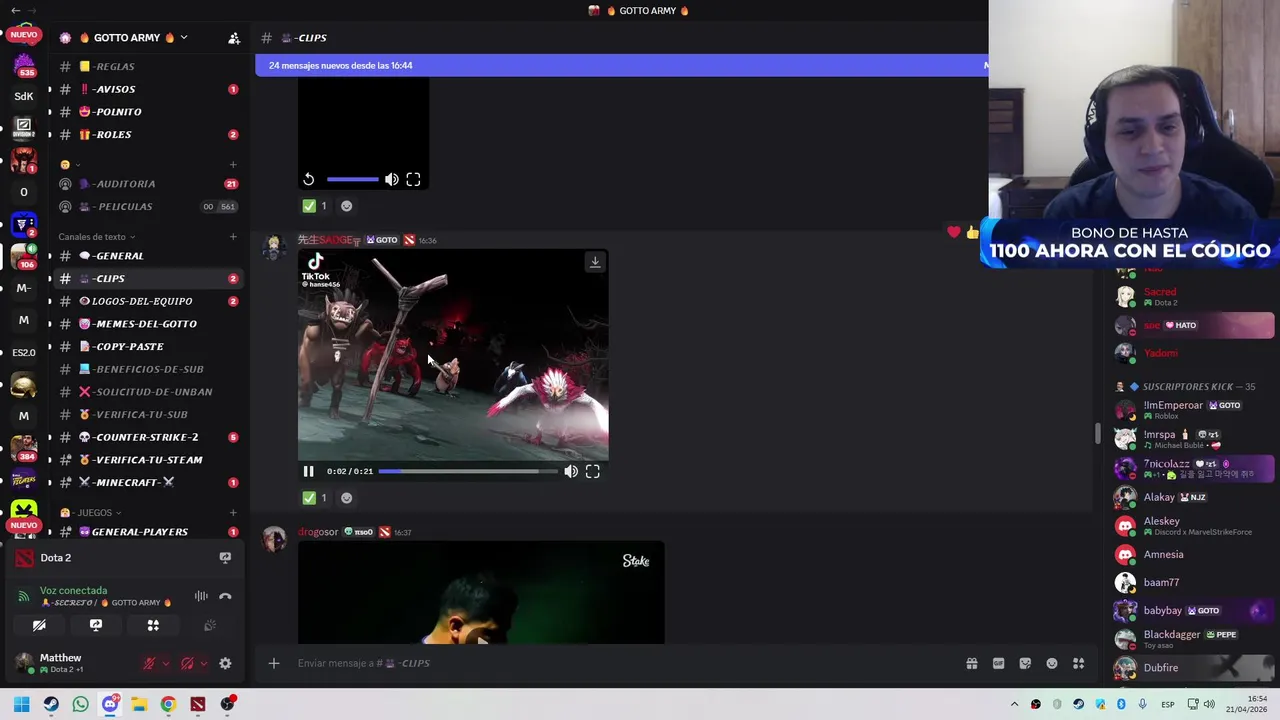This screenshot has width=1280, height=720.
Task: Open the COPY-PASTE channel
Action: 148,346
